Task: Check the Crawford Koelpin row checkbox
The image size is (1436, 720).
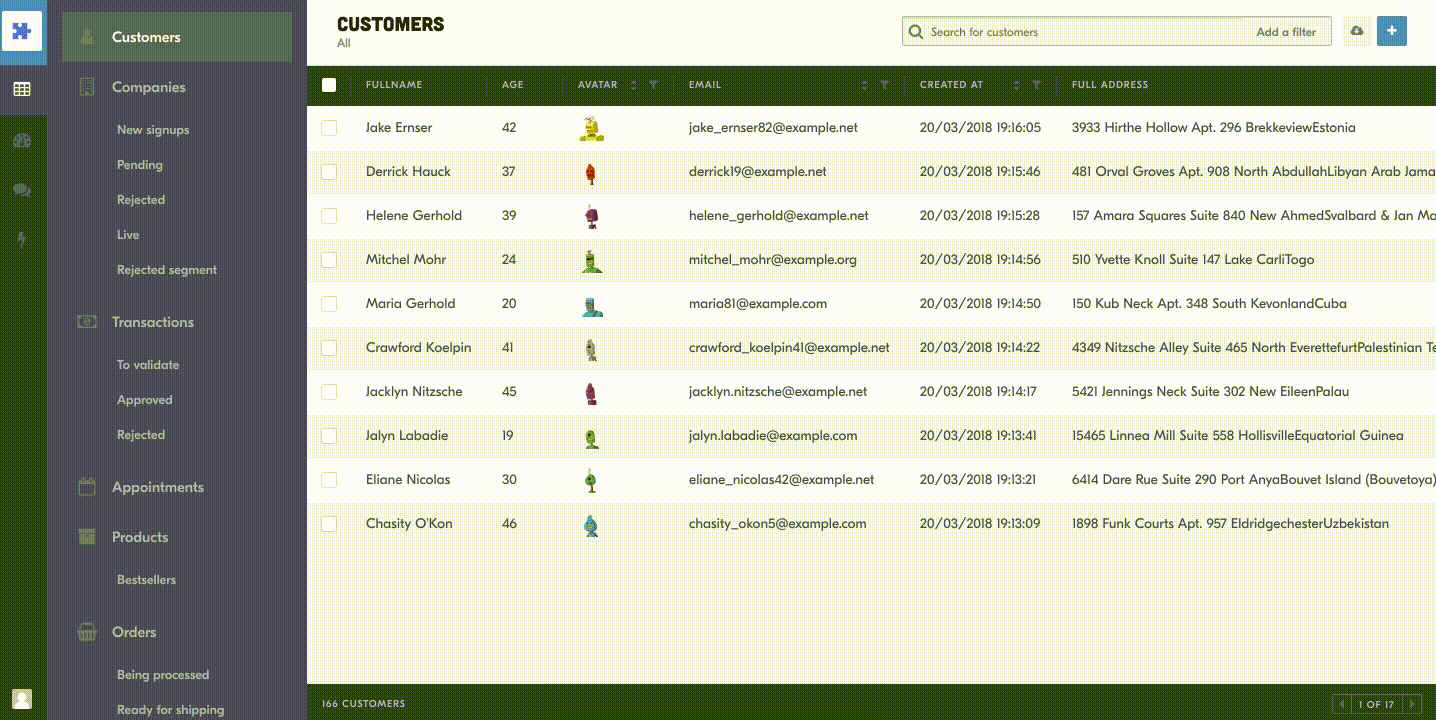Action: pos(329,348)
